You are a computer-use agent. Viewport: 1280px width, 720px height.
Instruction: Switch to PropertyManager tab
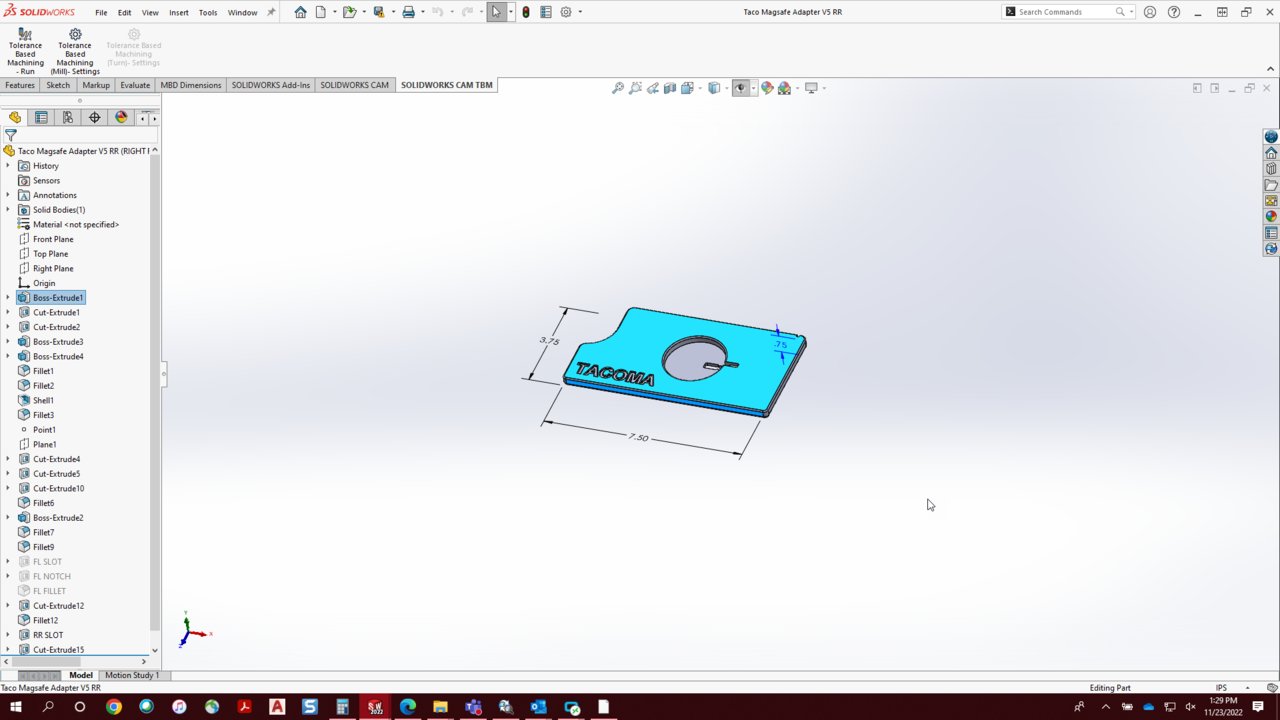(41, 118)
